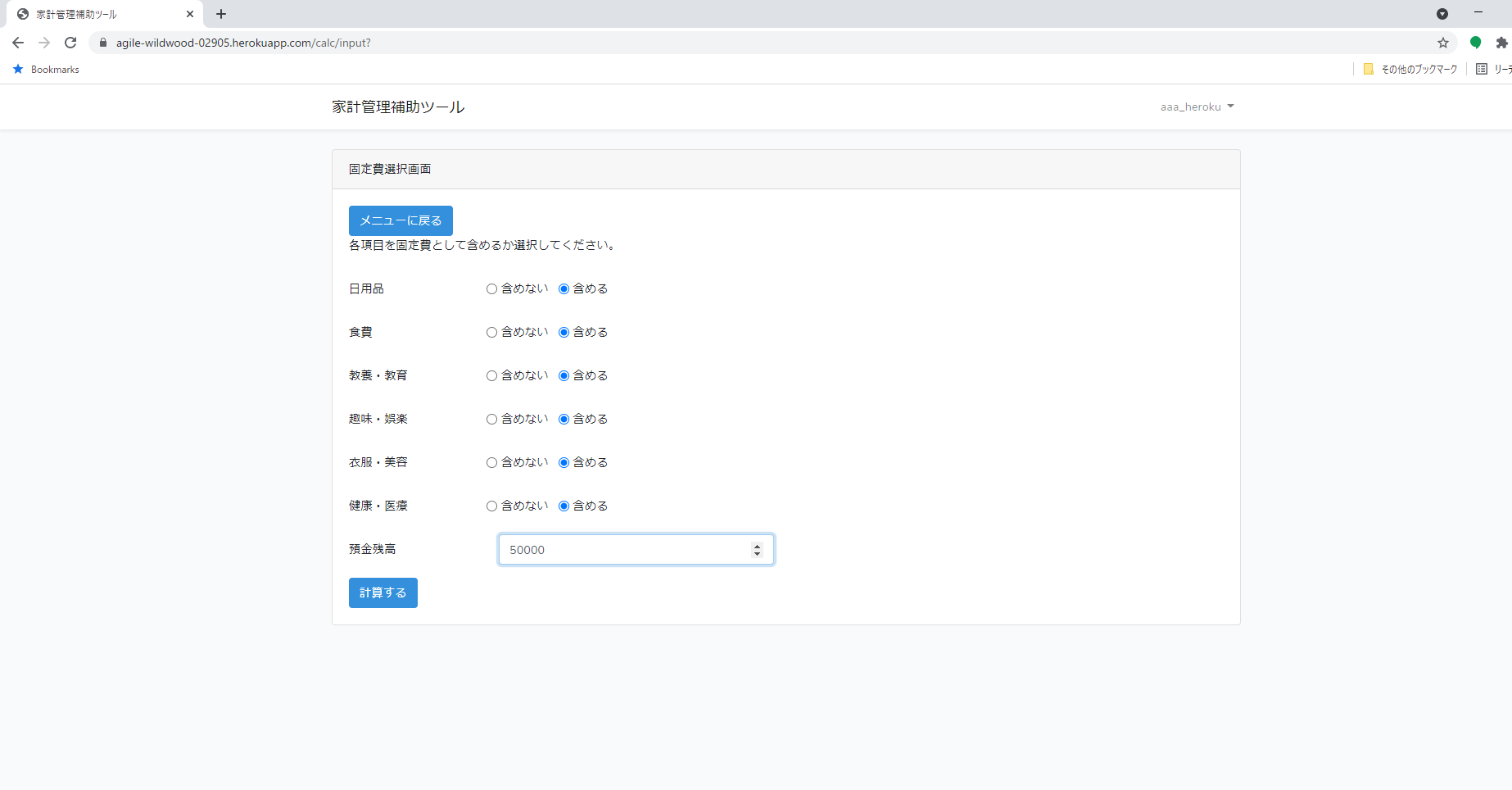Reload the current page

[x=70, y=42]
